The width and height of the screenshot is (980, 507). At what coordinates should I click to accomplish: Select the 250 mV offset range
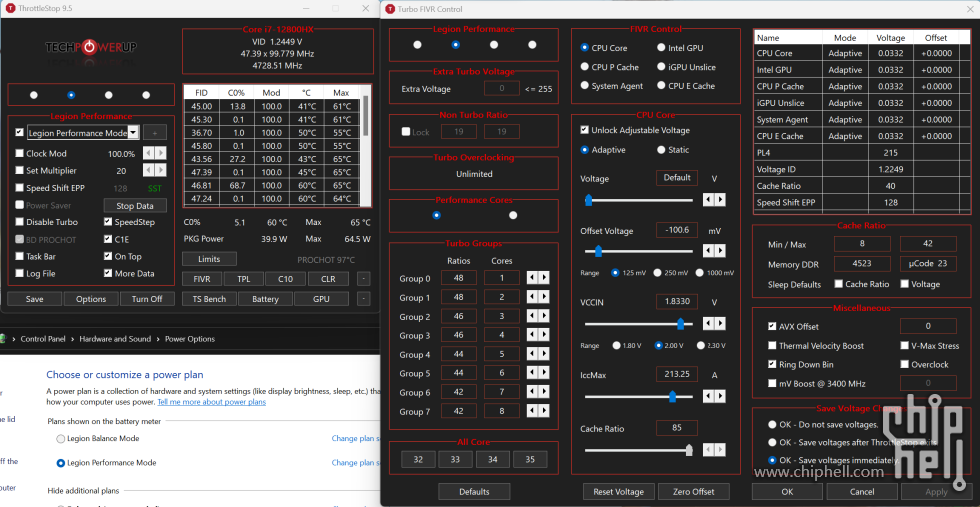tap(658, 273)
